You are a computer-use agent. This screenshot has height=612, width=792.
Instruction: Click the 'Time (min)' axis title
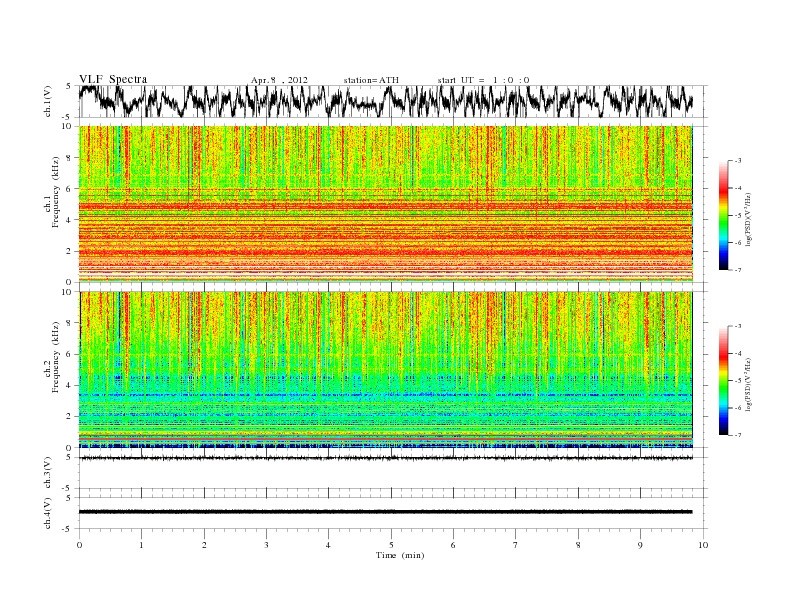(x=400, y=555)
